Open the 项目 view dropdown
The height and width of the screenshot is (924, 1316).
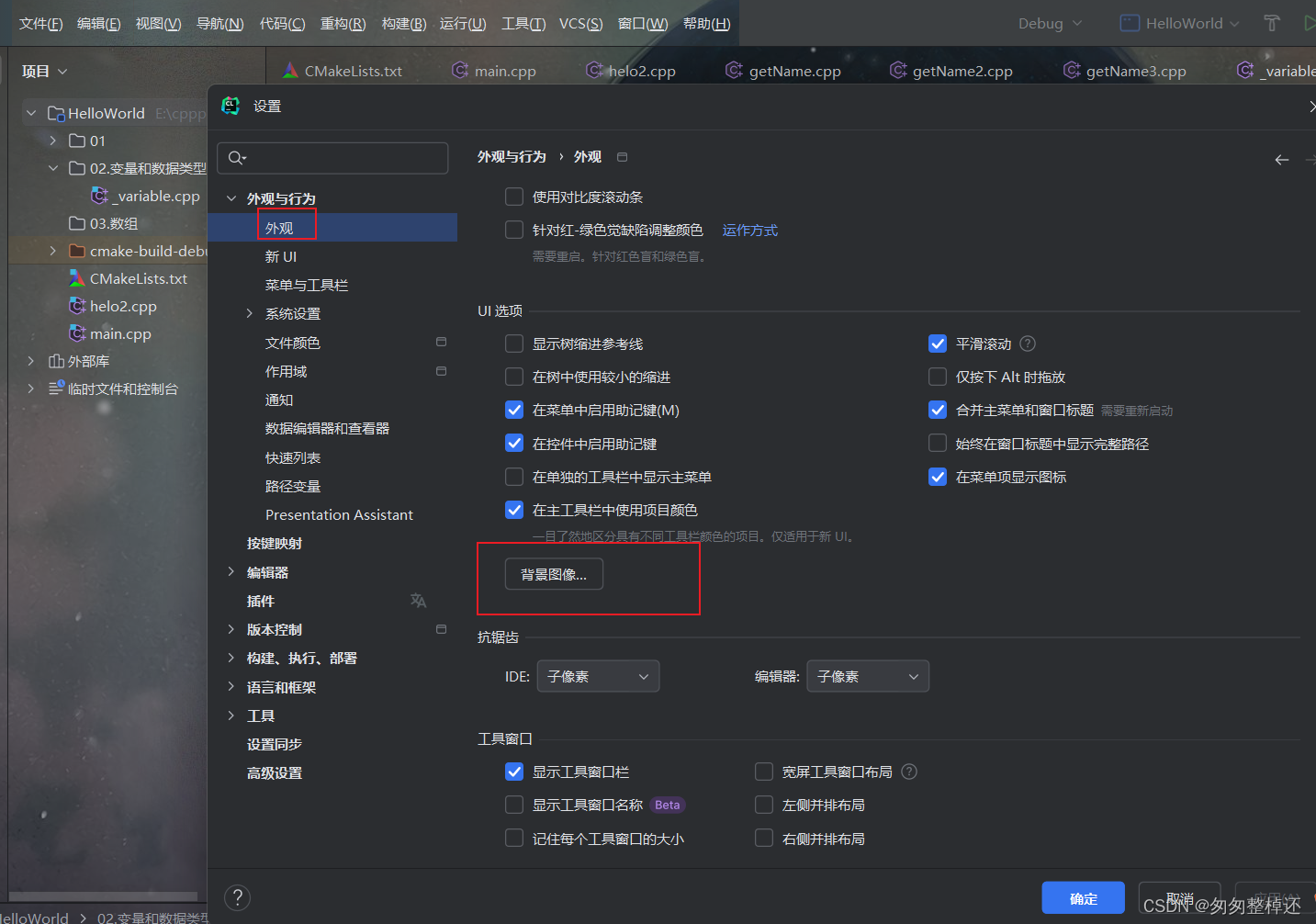click(45, 71)
